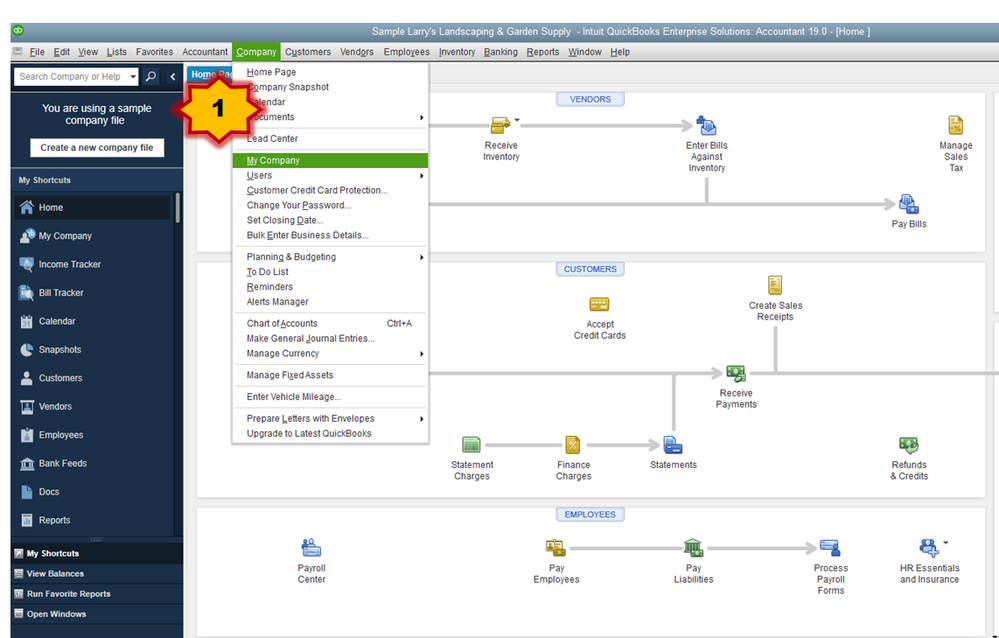Open HR Essentials dropdown arrow
The width and height of the screenshot is (999, 638).
click(945, 542)
